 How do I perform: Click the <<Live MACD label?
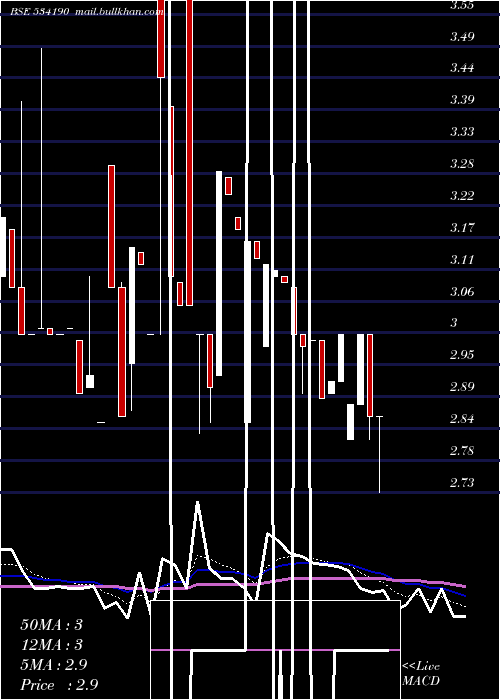[x=421, y=674]
